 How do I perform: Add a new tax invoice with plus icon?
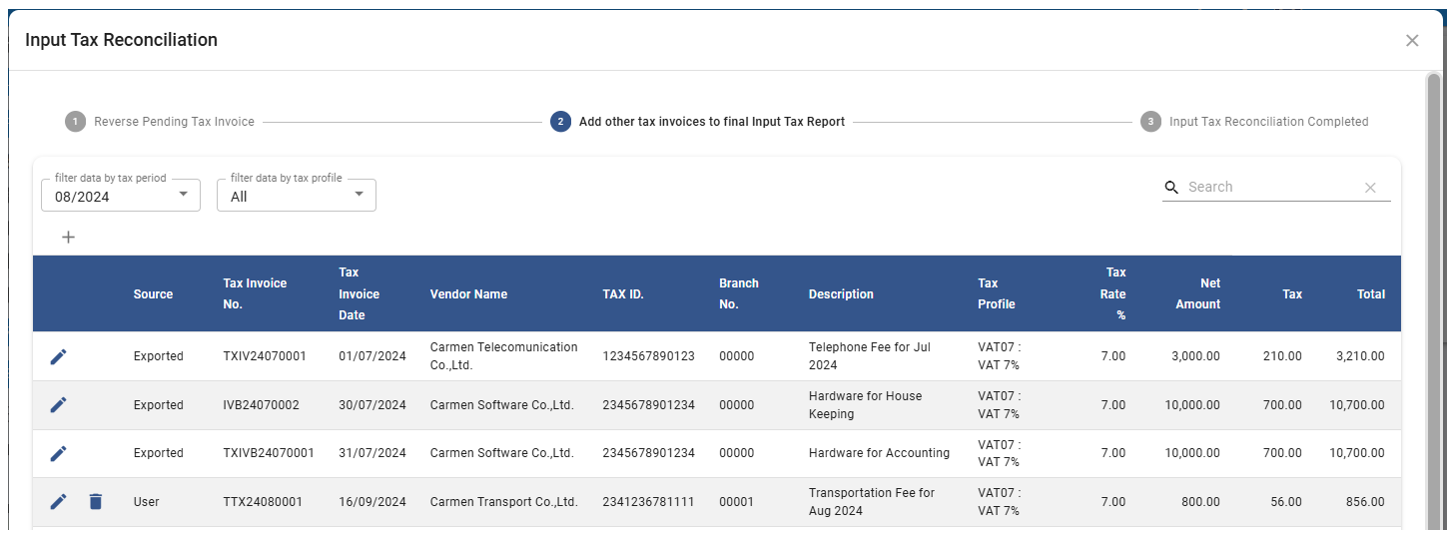(x=68, y=237)
